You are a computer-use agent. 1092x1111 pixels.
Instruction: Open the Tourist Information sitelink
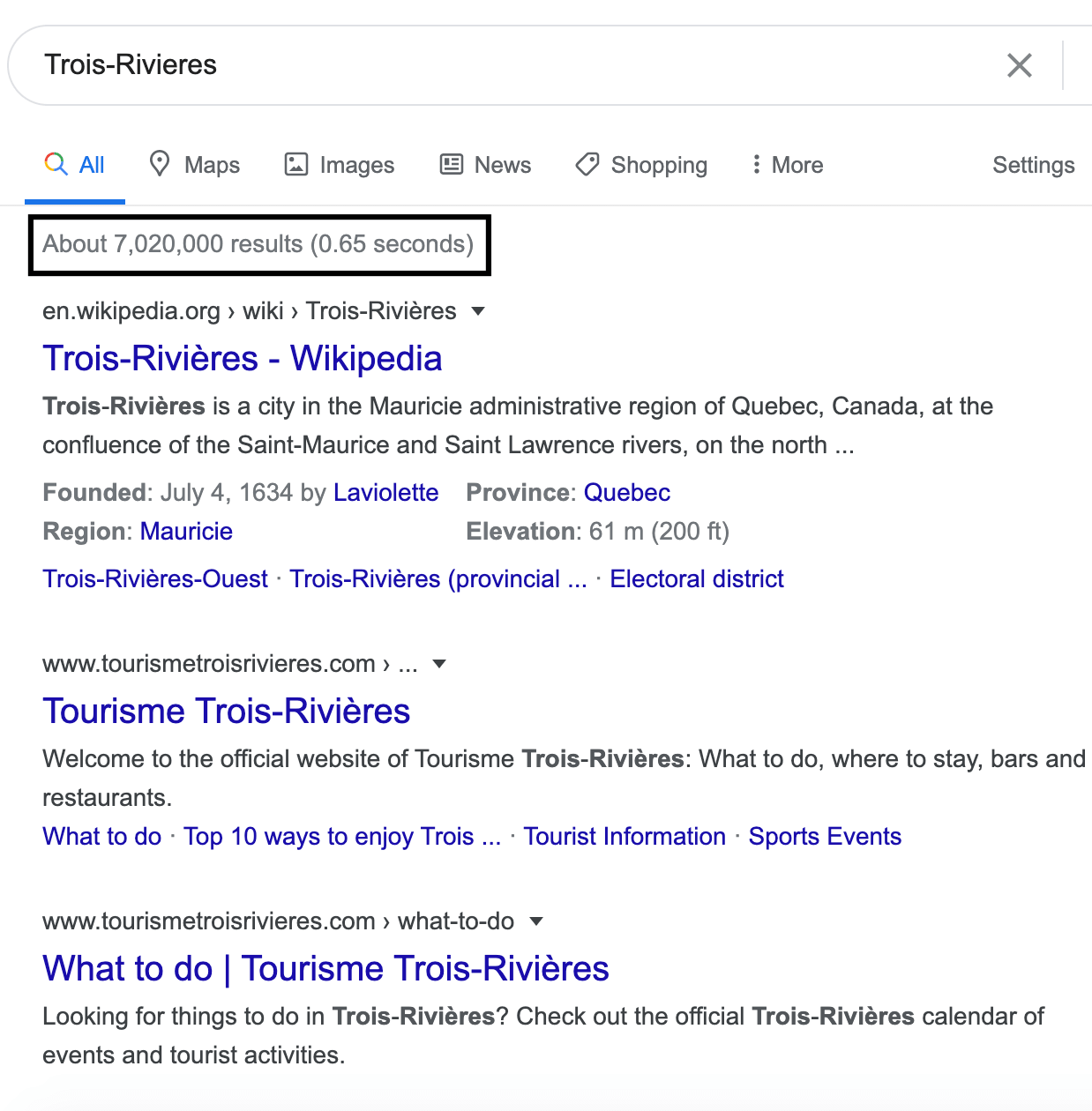[x=625, y=836]
